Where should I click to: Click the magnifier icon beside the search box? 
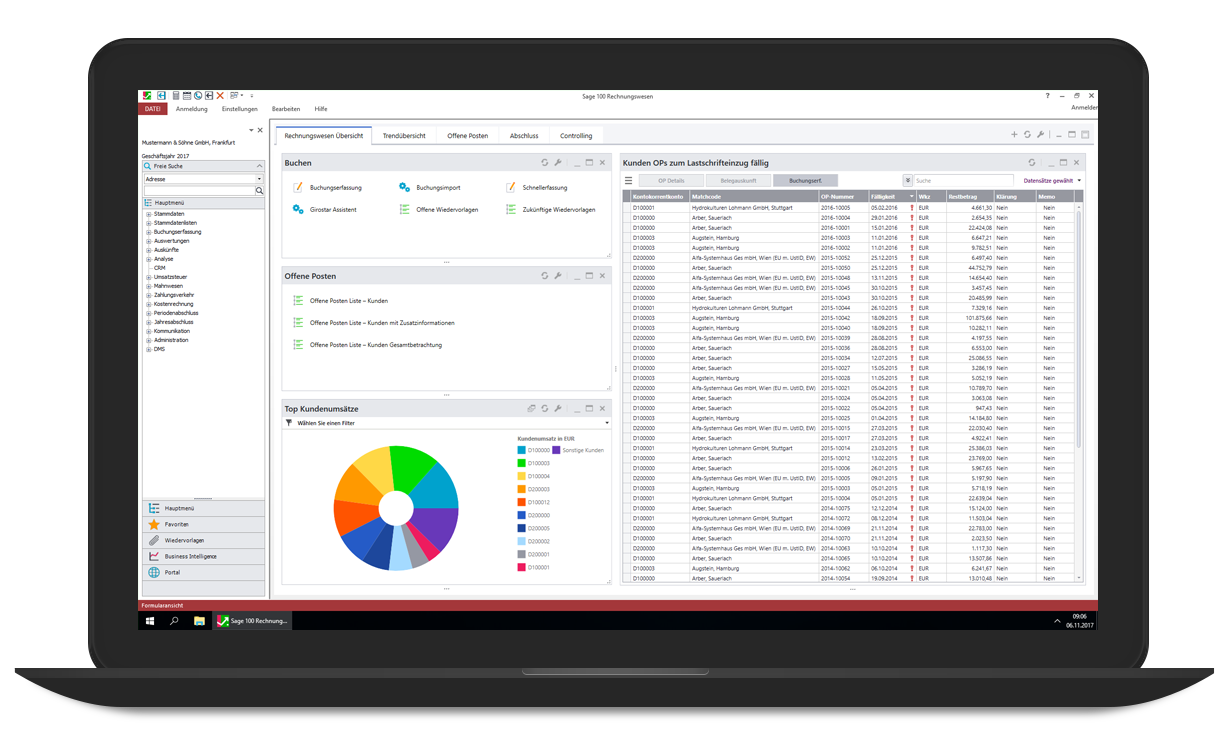[260, 190]
